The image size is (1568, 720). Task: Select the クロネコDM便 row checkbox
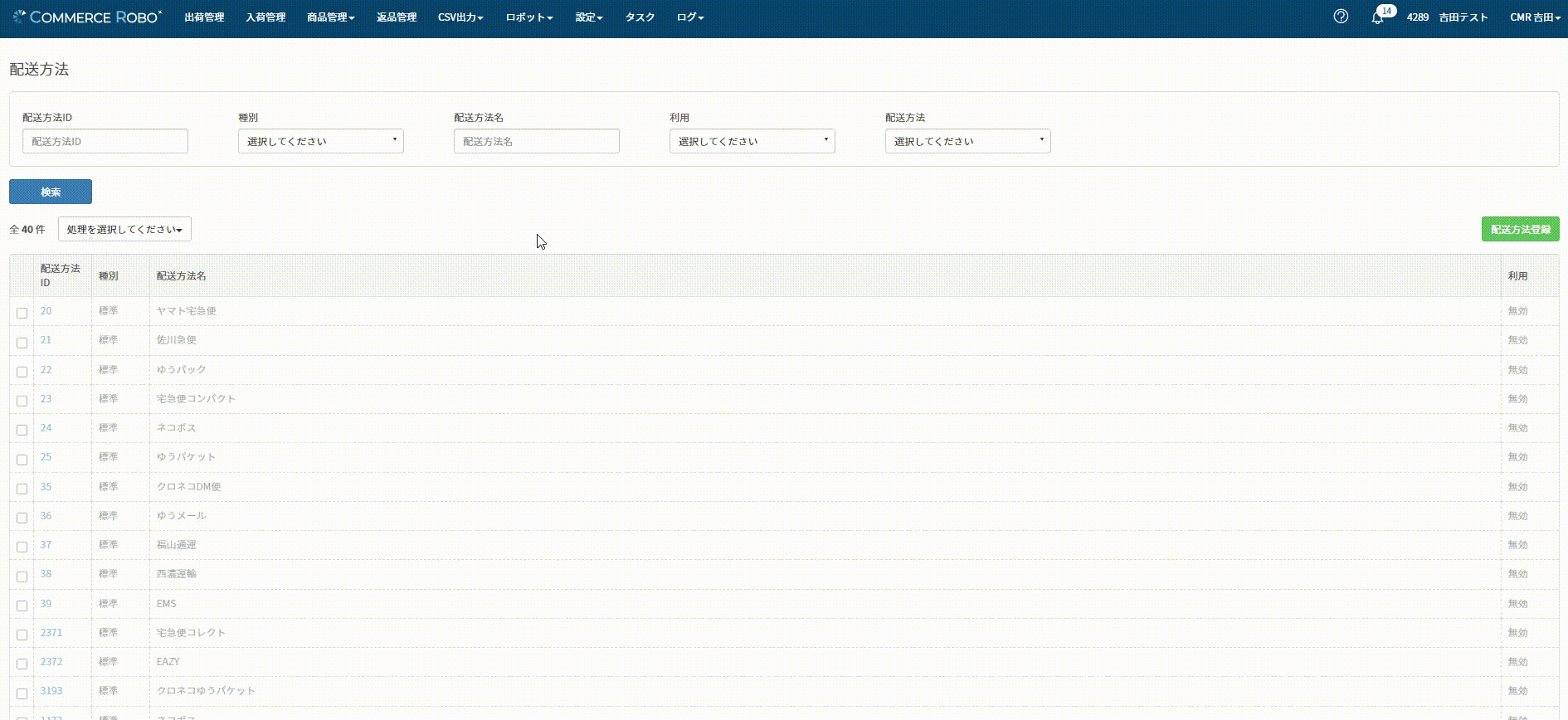pos(22,489)
